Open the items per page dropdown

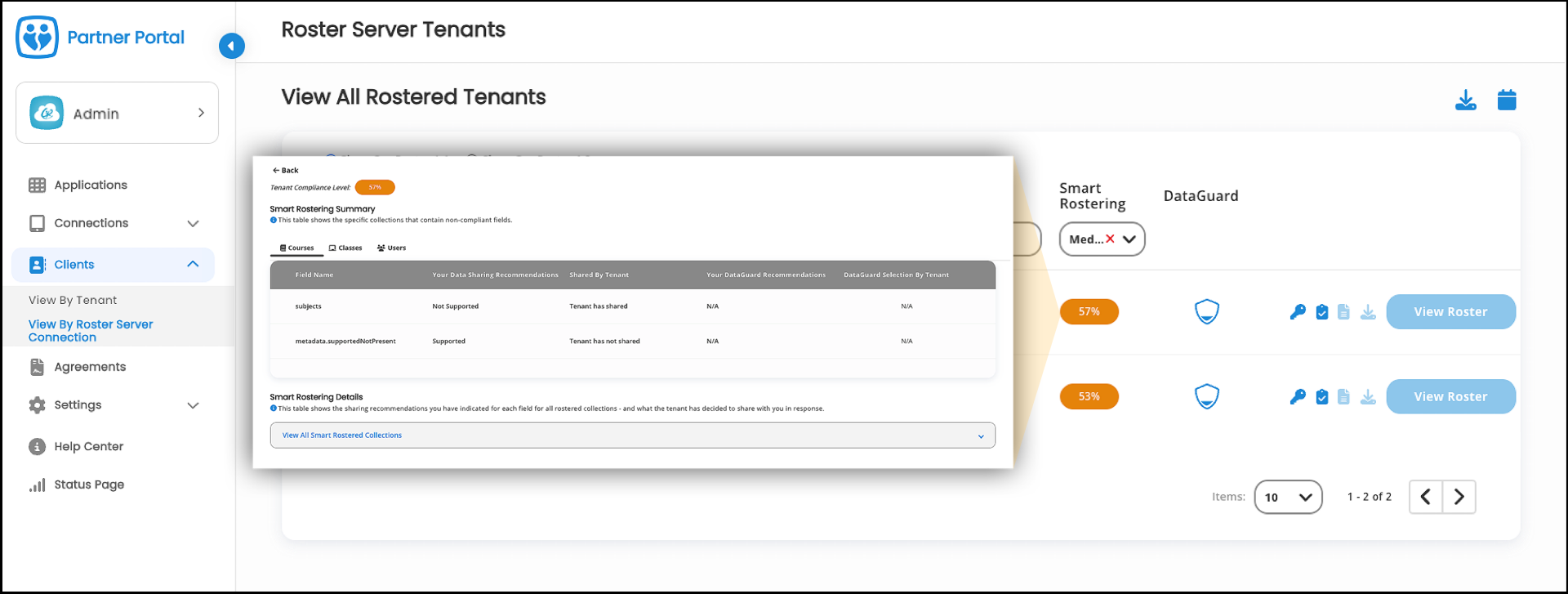(1288, 497)
